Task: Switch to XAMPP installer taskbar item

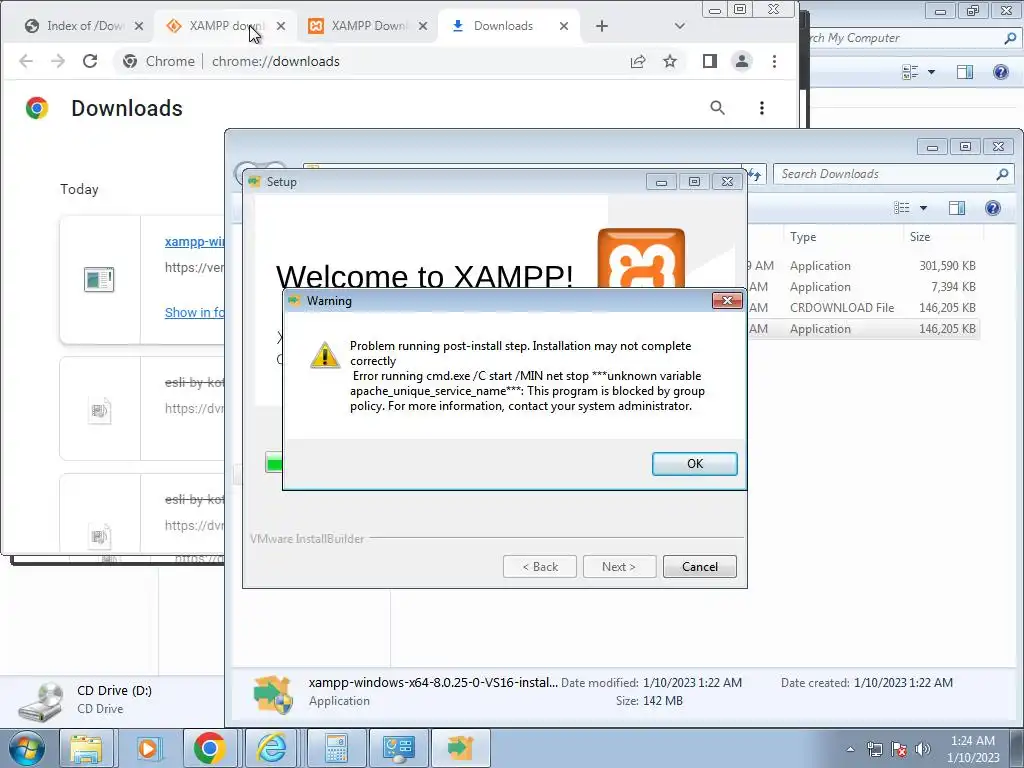Action: click(460, 748)
